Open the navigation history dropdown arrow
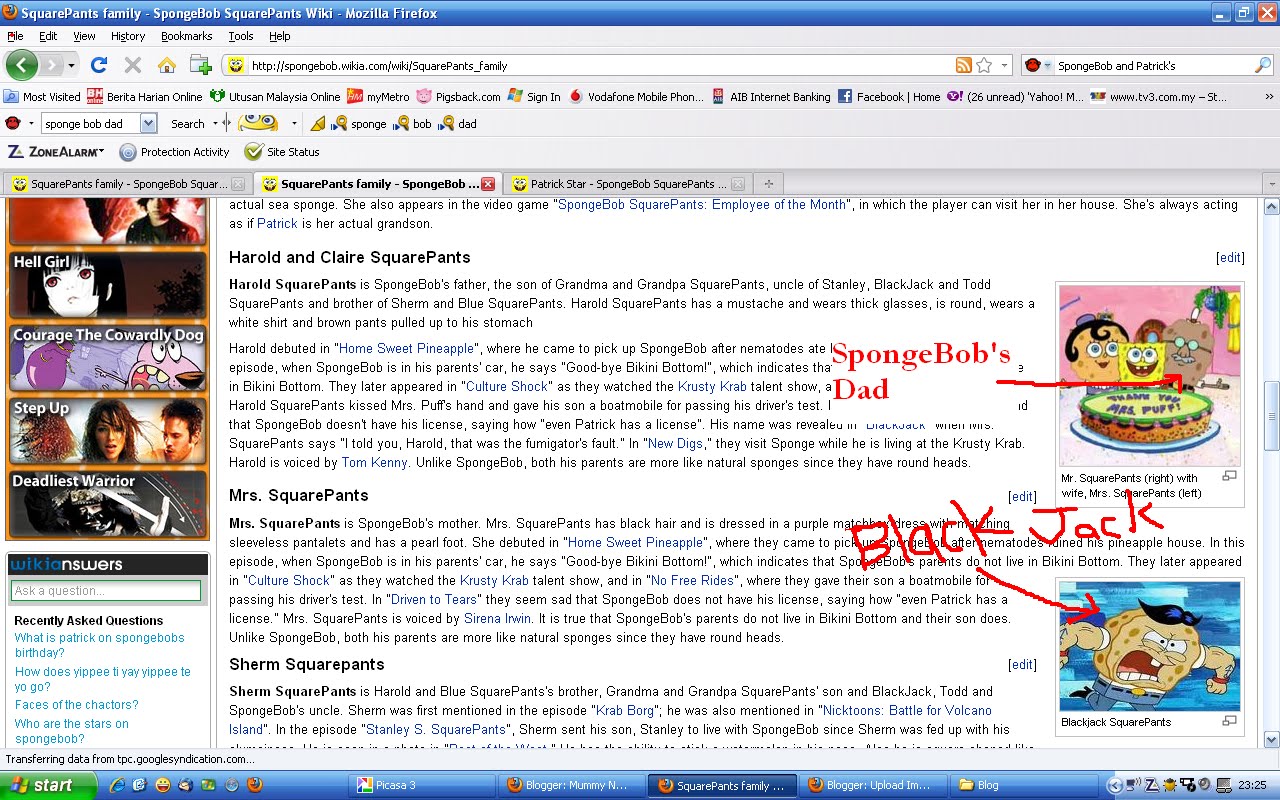The width and height of the screenshot is (1280, 800). pyautogui.click(x=71, y=65)
